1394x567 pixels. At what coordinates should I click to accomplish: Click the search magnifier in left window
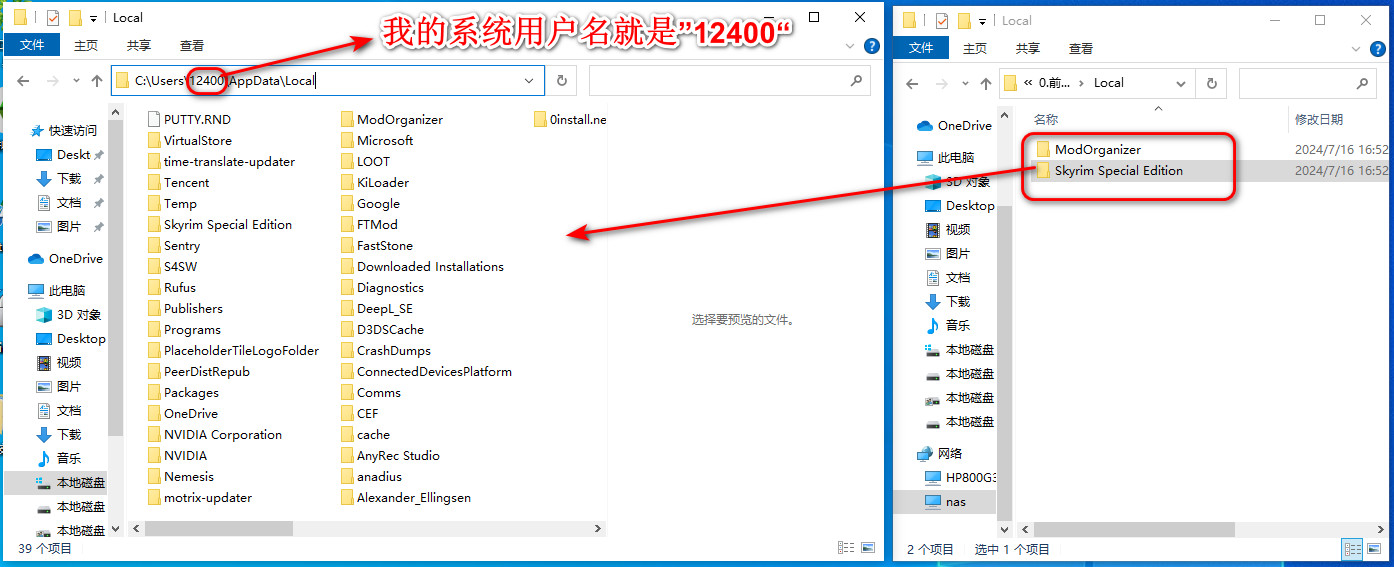pyautogui.click(x=857, y=81)
